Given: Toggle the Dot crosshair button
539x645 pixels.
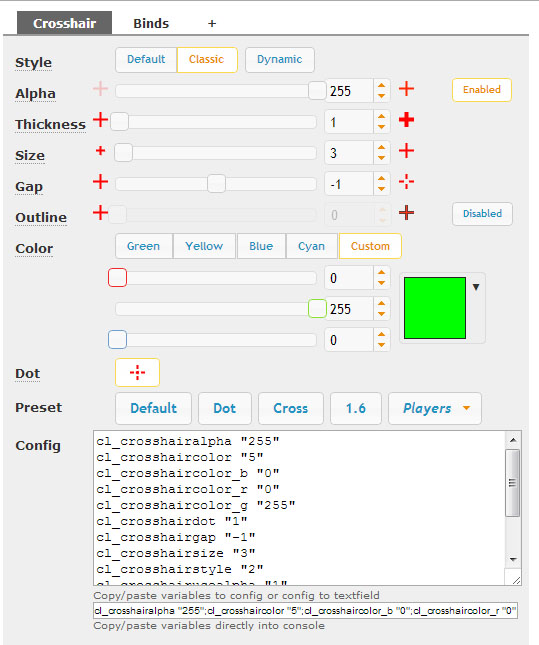Looking at the screenshot, I should tap(137, 373).
